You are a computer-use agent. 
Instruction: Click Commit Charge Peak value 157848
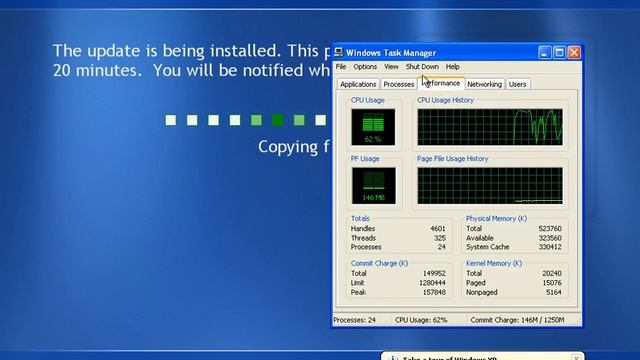pyautogui.click(x=434, y=292)
